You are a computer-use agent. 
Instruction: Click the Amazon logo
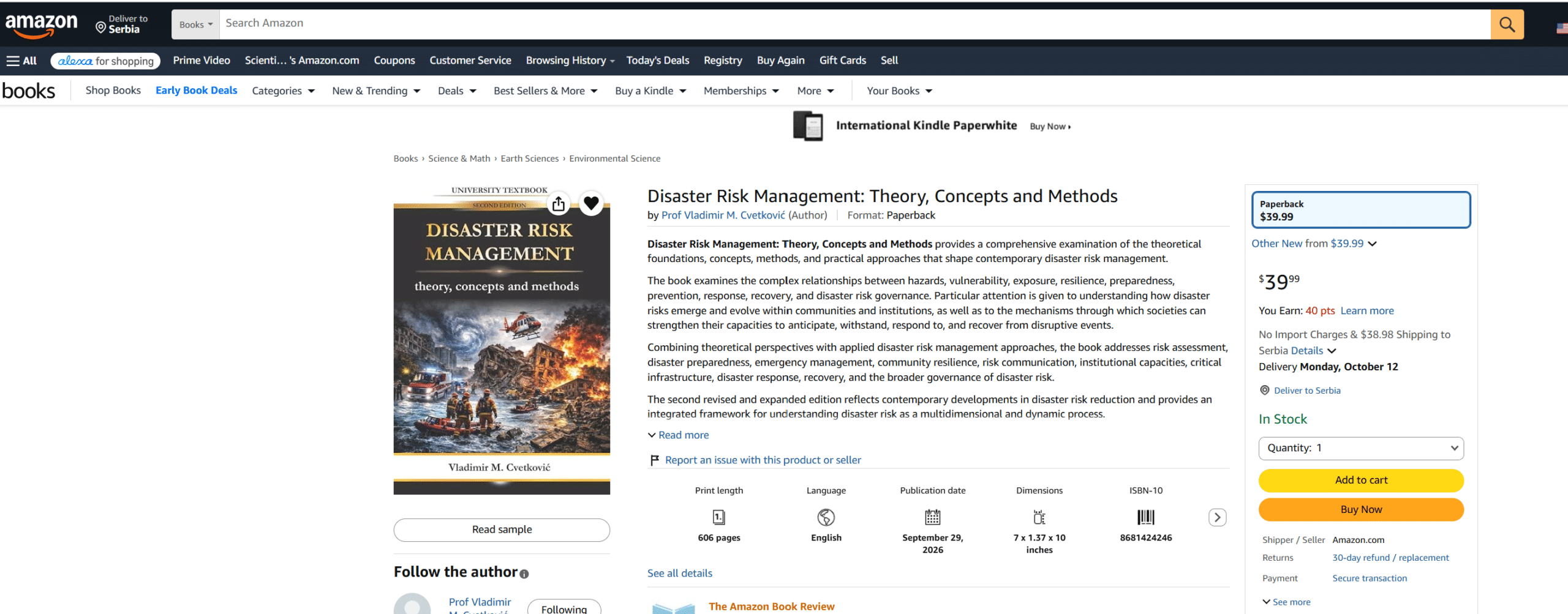41,25
